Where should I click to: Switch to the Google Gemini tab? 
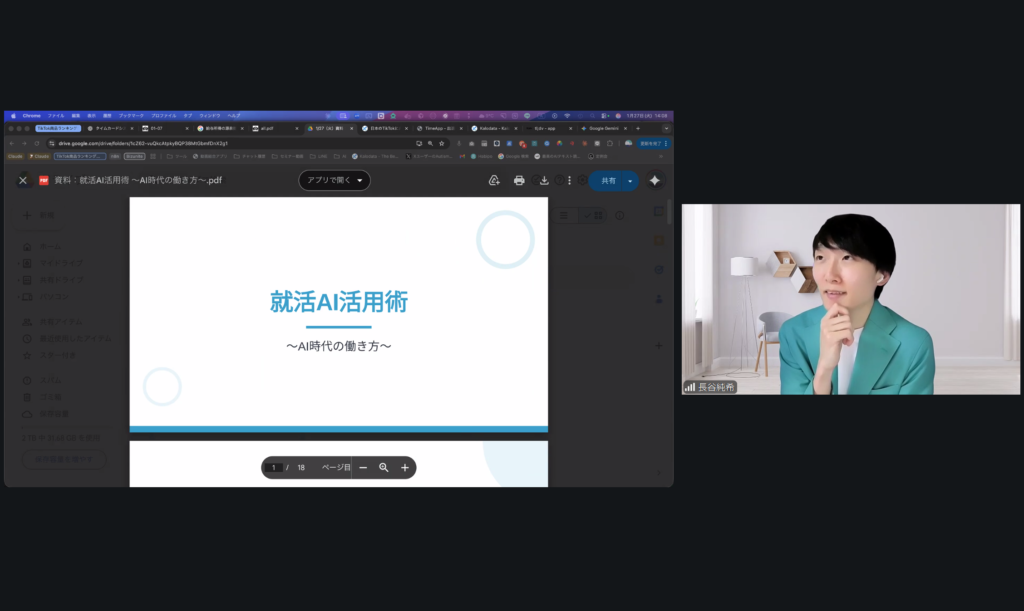point(603,128)
